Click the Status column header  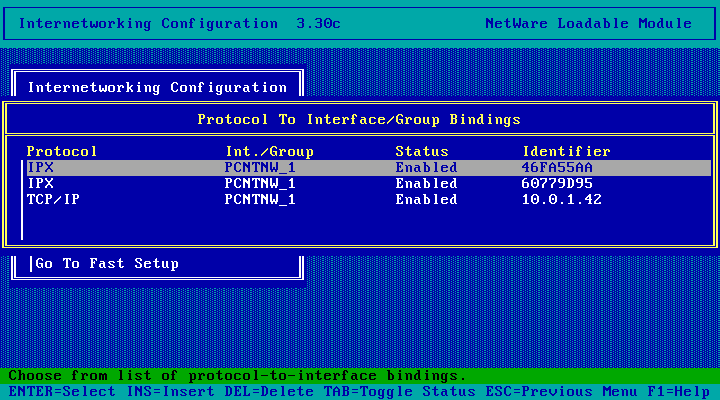point(422,152)
